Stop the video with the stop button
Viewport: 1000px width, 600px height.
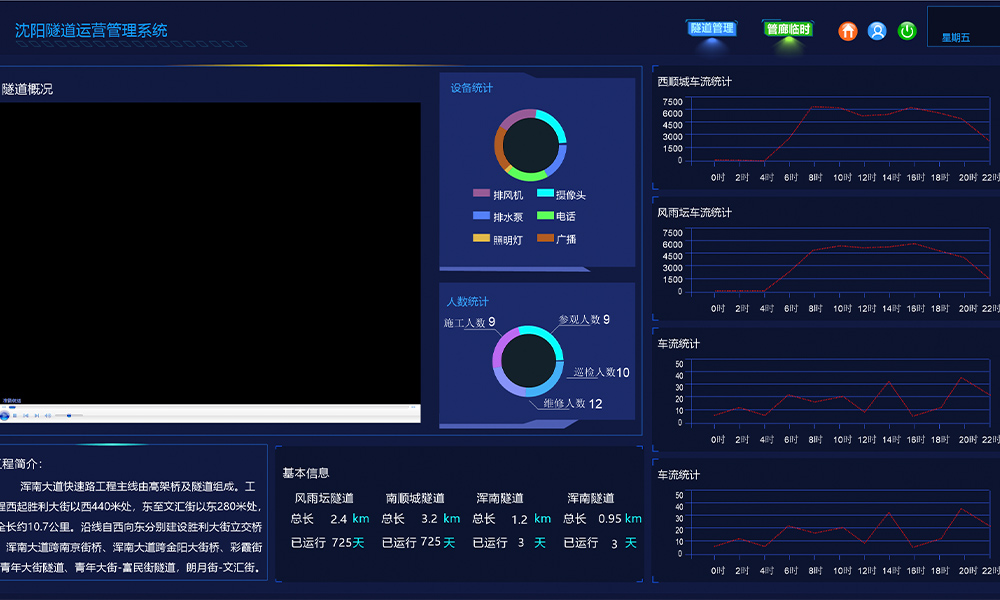point(15,415)
